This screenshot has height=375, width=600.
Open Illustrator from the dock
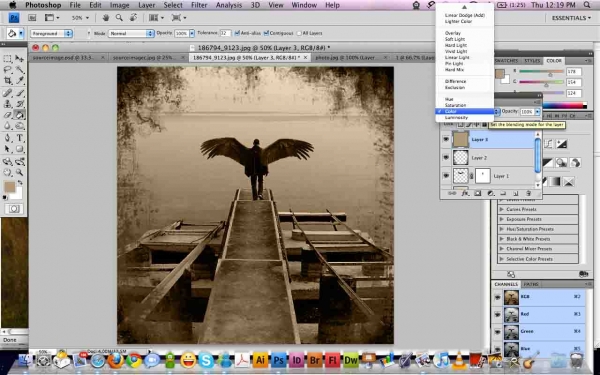(x=260, y=360)
